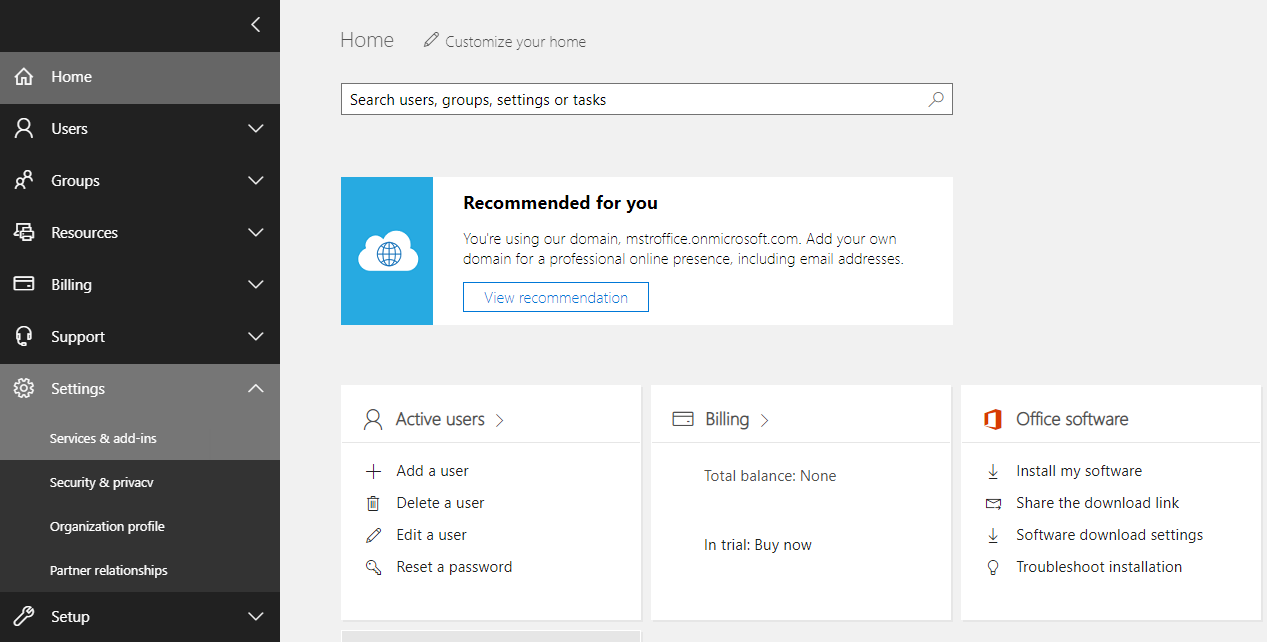Click the Office logo icon
Image resolution: width=1267 pixels, height=642 pixels.
tap(992, 419)
